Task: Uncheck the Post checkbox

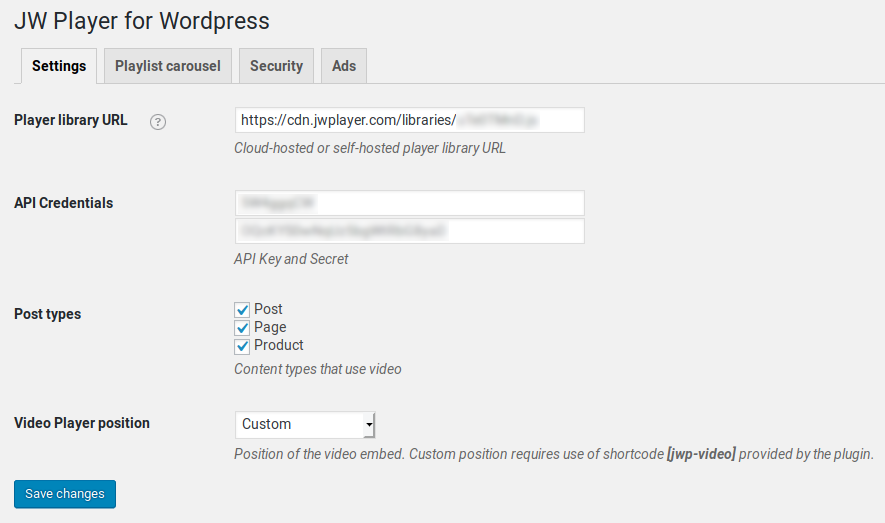Action: (x=242, y=310)
